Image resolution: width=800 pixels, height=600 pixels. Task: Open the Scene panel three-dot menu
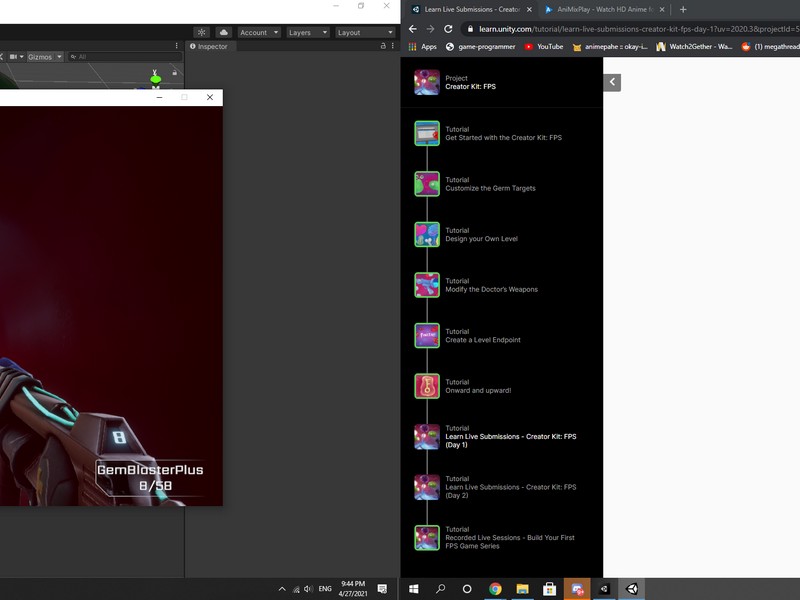point(177,46)
